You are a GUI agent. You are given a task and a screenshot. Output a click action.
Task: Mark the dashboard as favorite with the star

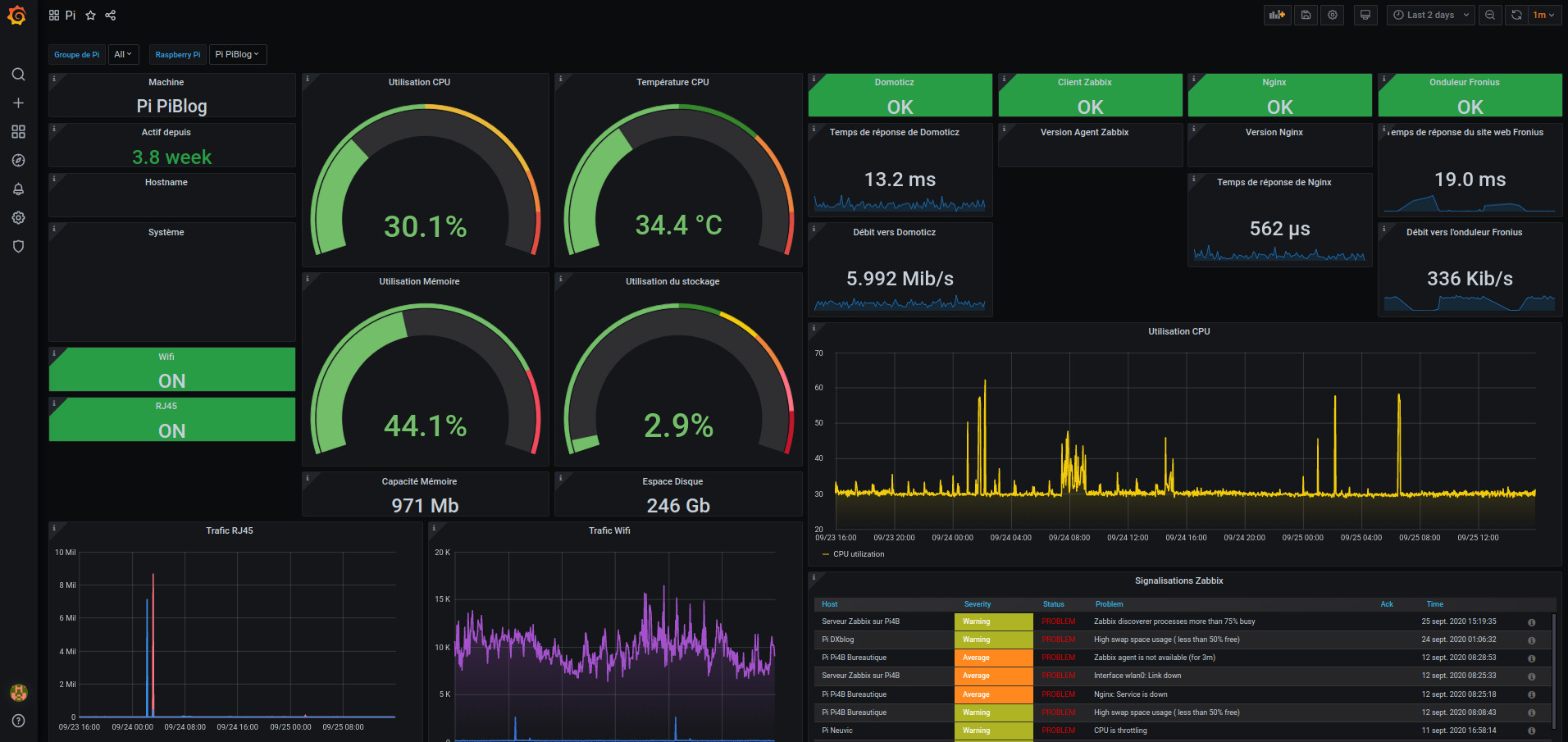(90, 15)
